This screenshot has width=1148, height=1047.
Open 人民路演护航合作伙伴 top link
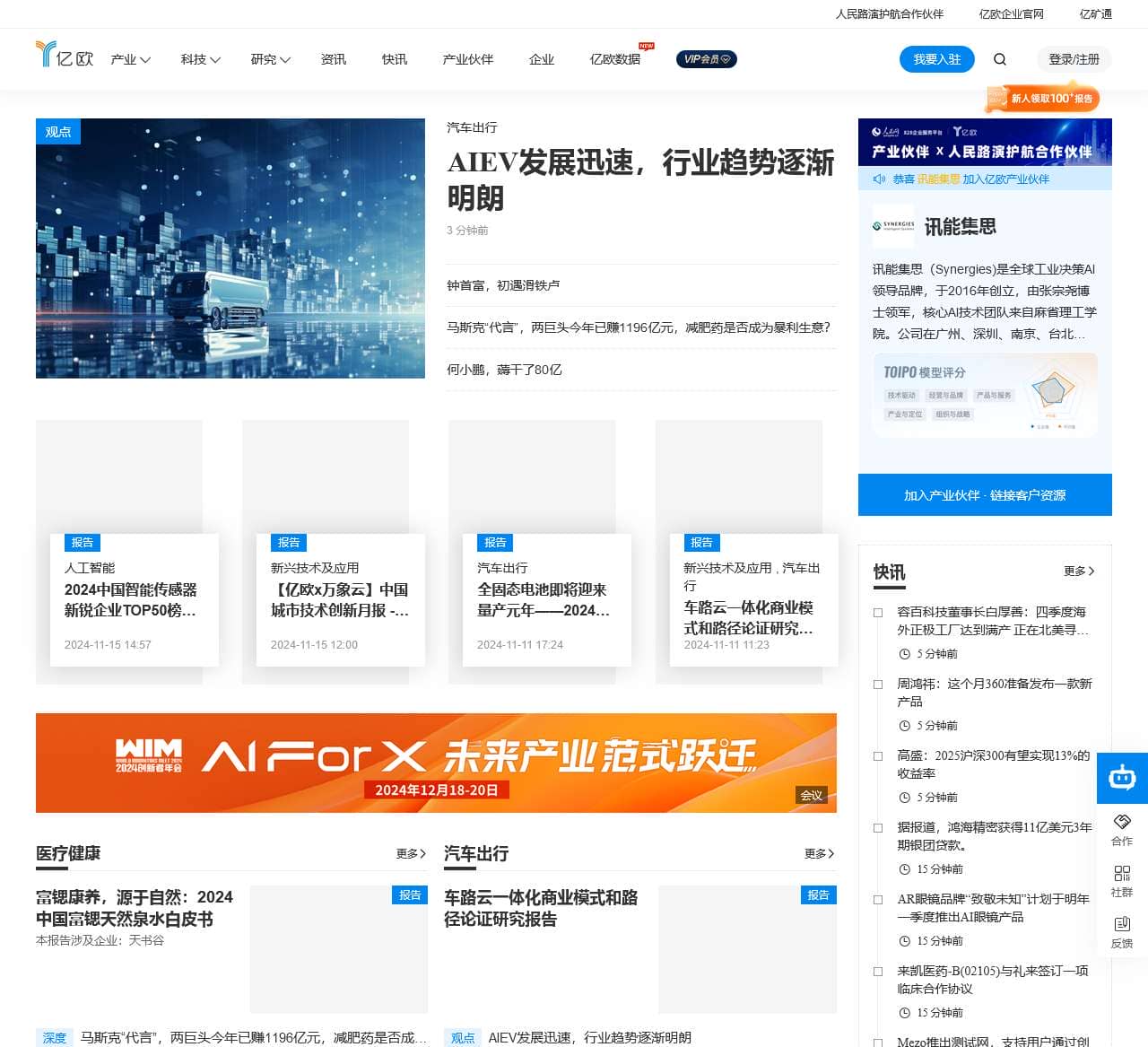coord(890,14)
